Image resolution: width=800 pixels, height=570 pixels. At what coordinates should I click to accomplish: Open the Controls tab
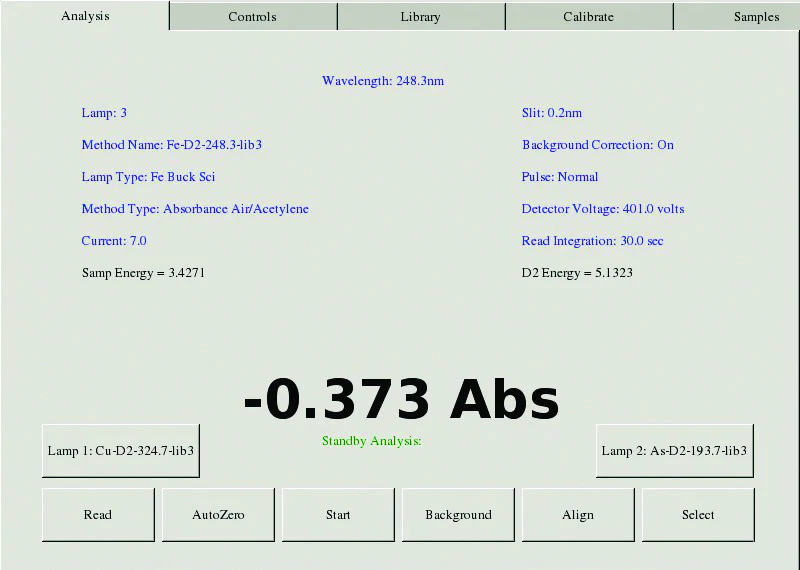253,16
